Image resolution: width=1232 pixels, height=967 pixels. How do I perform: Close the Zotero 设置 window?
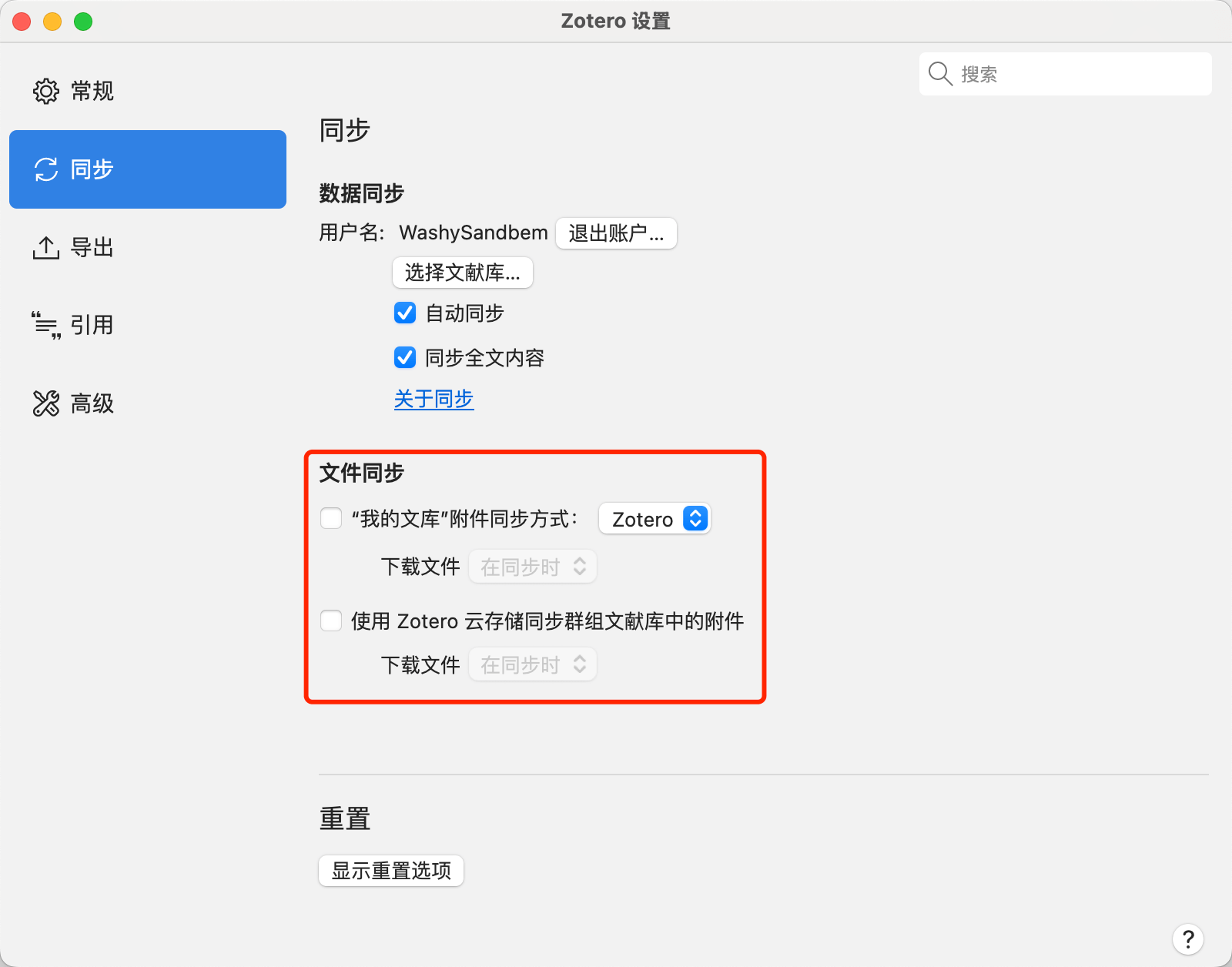22,22
